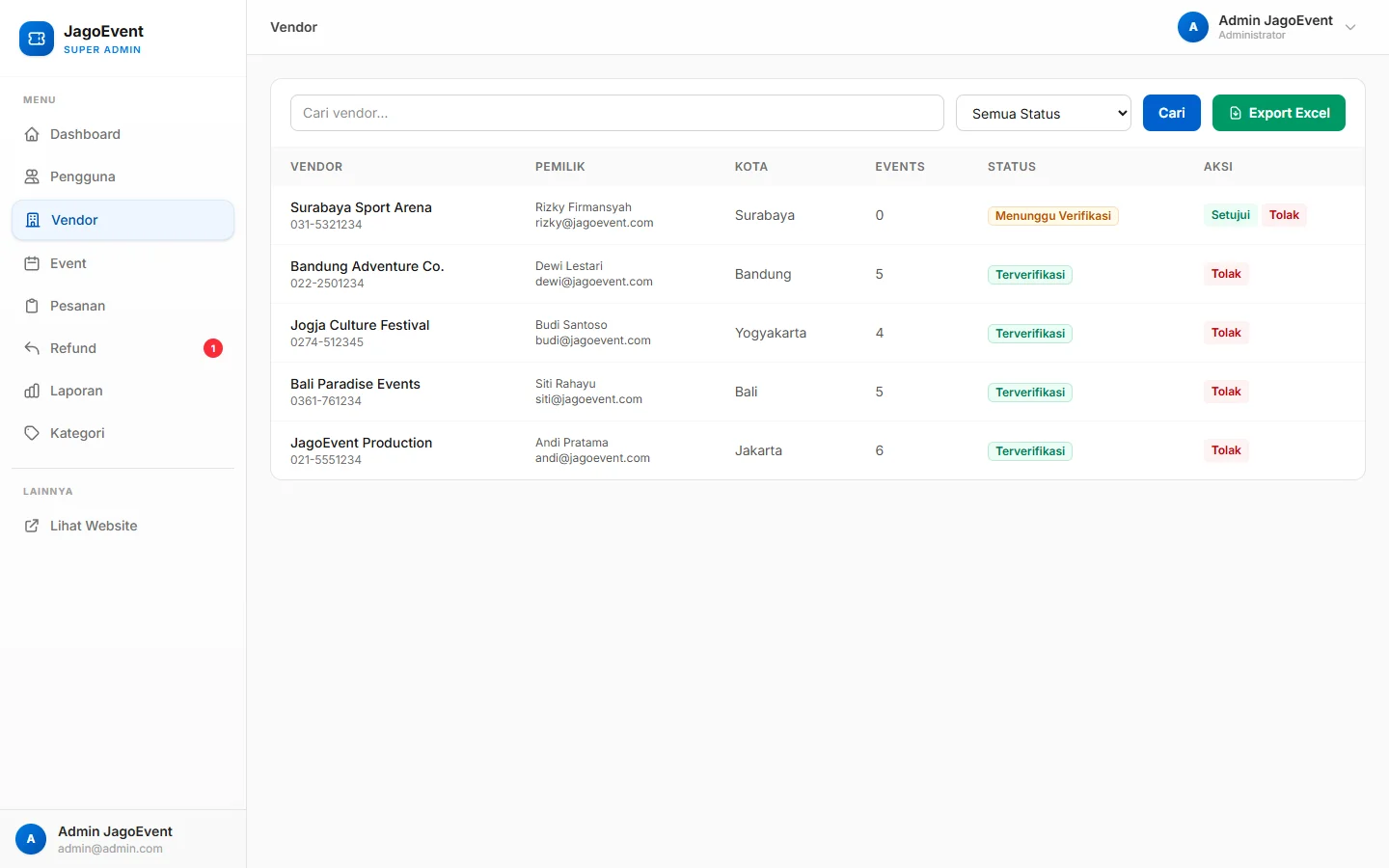The height and width of the screenshot is (868, 1389).
Task: Click Tolak for Bali Paradise Events
Action: pos(1226,392)
